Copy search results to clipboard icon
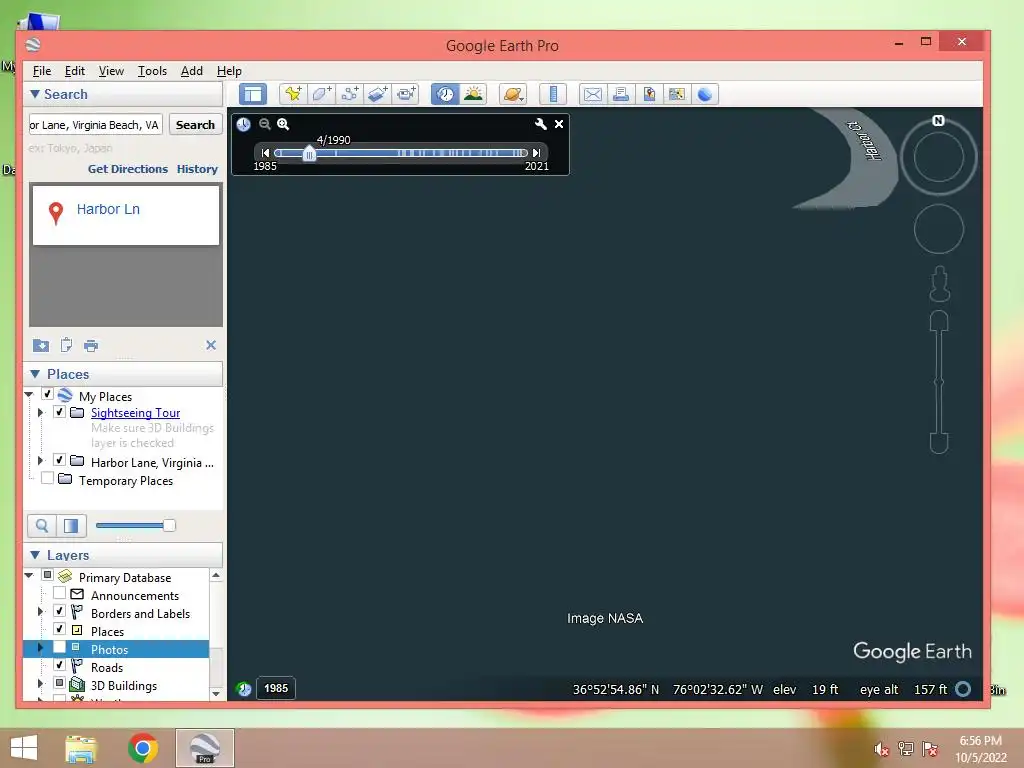1024x768 pixels. pos(66,345)
